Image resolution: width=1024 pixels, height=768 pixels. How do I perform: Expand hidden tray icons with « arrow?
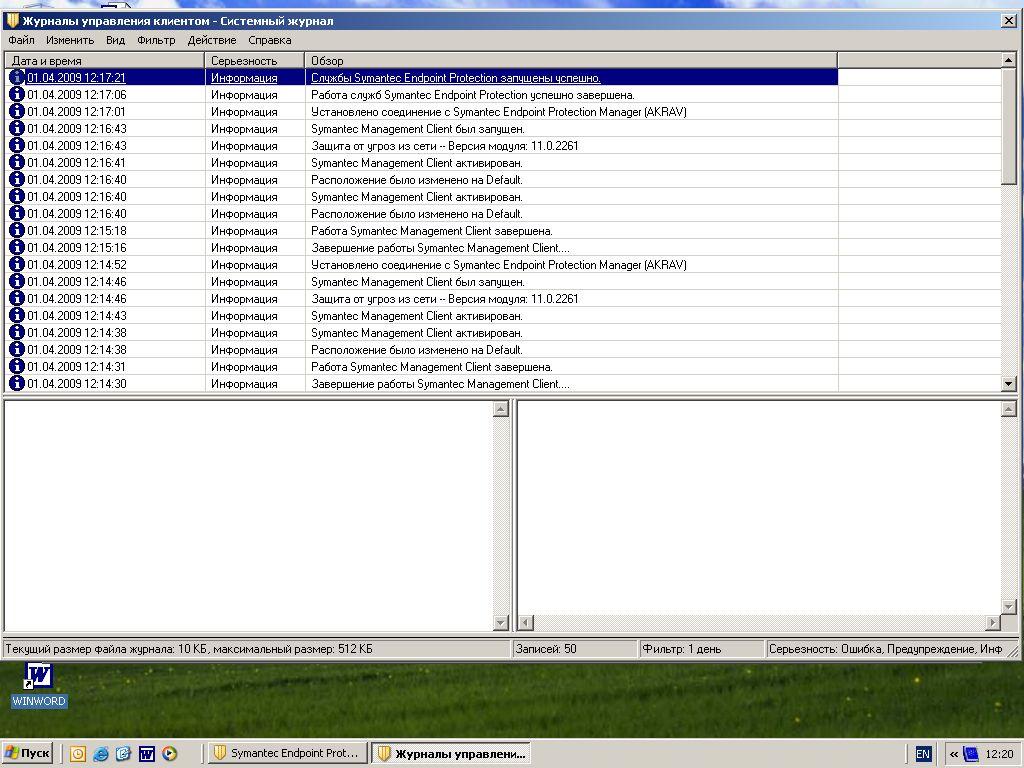pyautogui.click(x=954, y=754)
